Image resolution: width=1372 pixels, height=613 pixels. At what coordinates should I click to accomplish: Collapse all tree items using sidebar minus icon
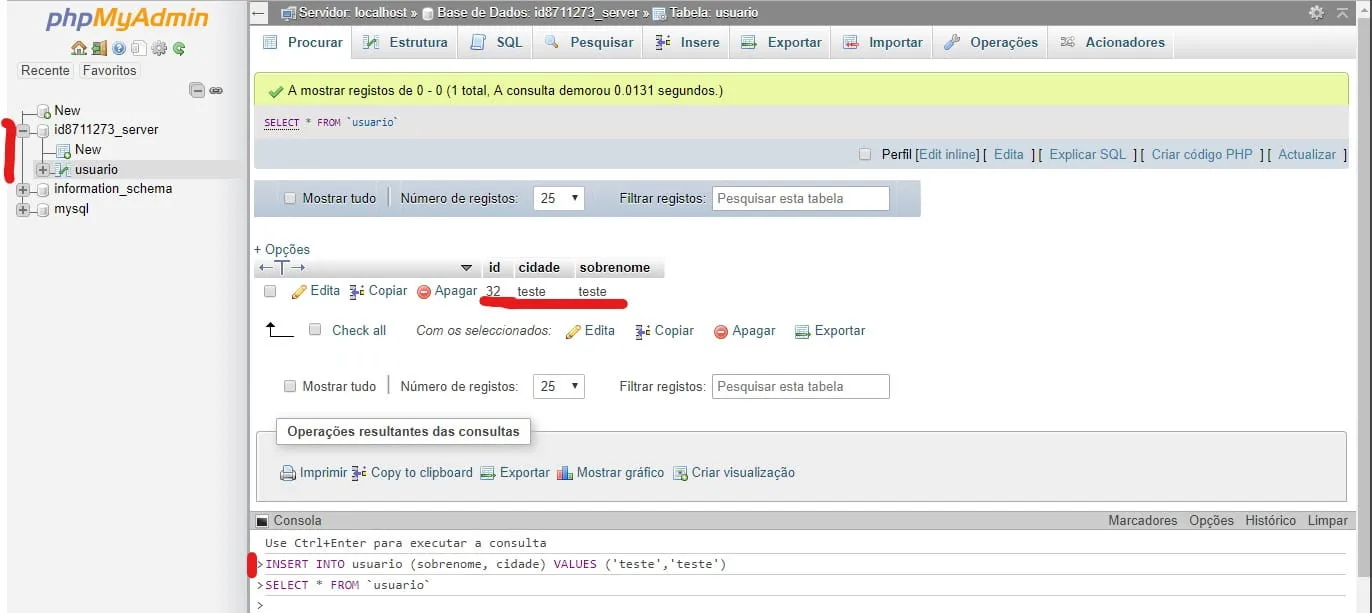point(197,90)
